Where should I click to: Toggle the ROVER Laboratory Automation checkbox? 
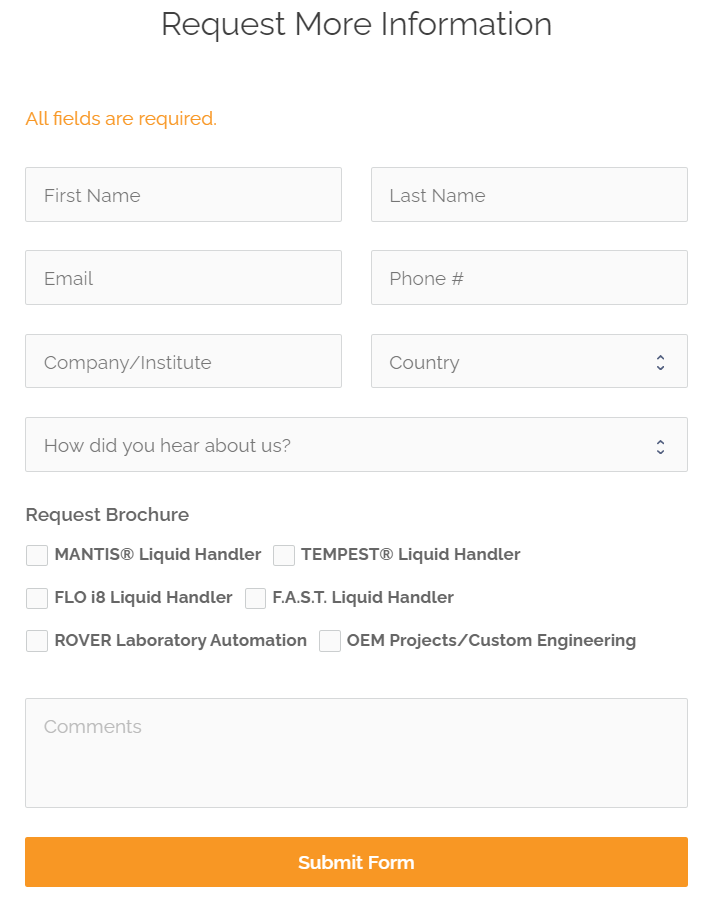37,641
